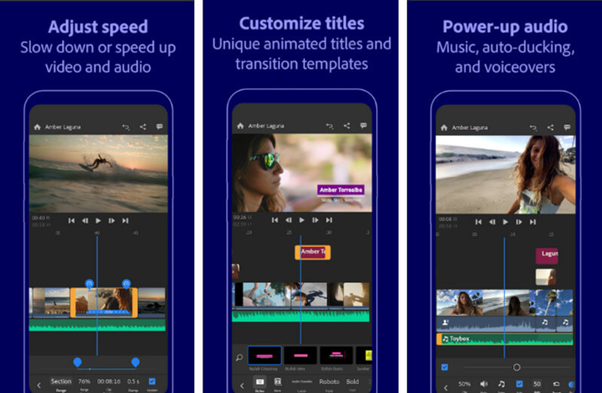Select the right blue speed range handle above clip
This screenshot has width=602, height=393.
[x=126, y=284]
